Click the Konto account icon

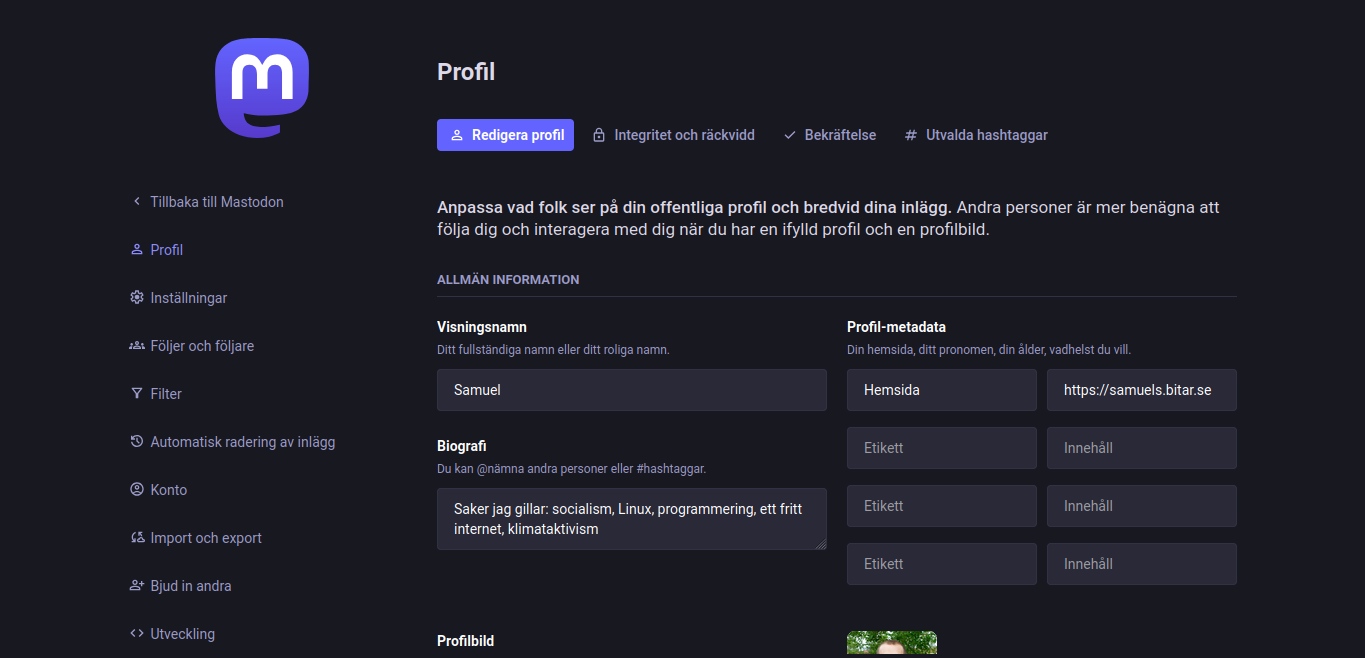pos(136,489)
